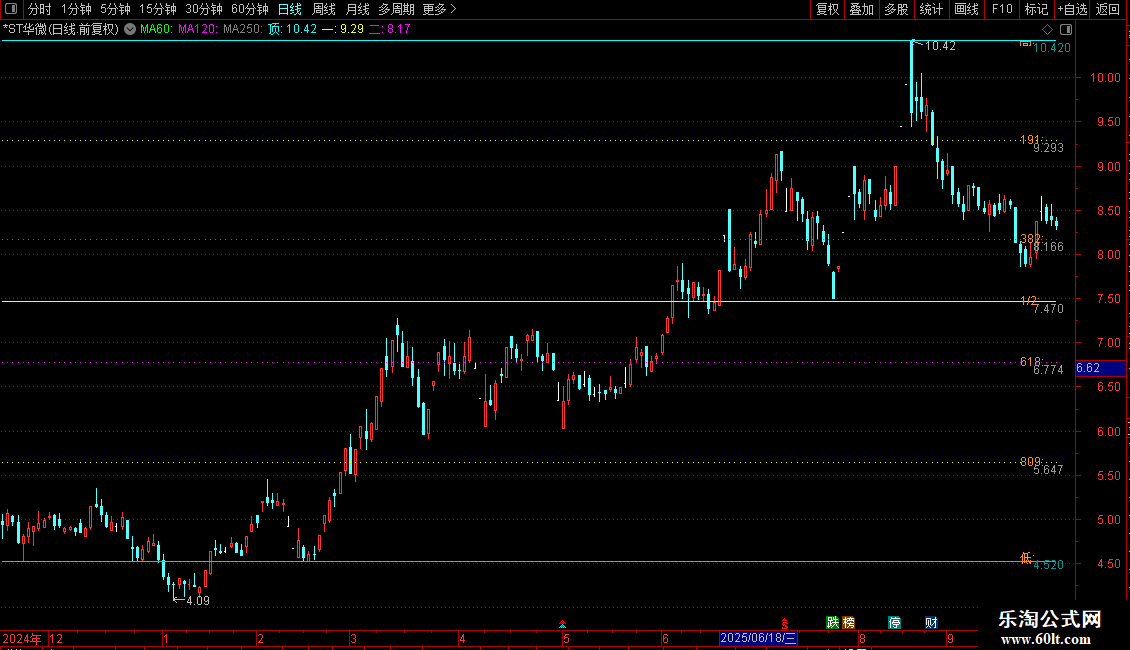
Task: Click the 一: 9.29 value label
Action: click(343, 30)
